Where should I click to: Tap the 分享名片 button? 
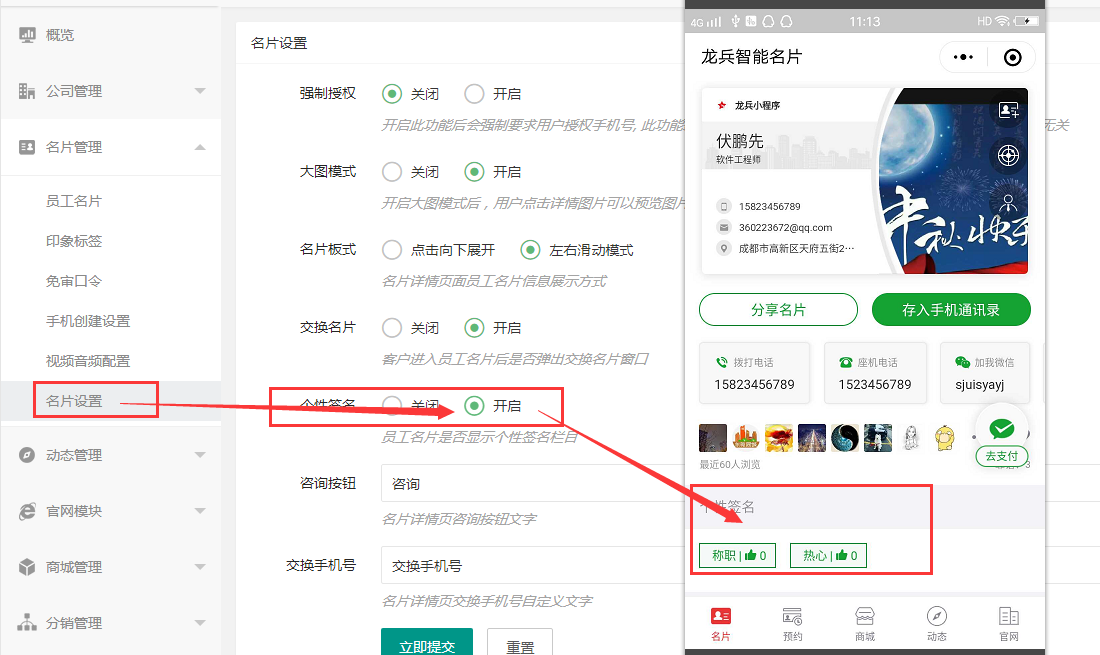tap(778, 310)
